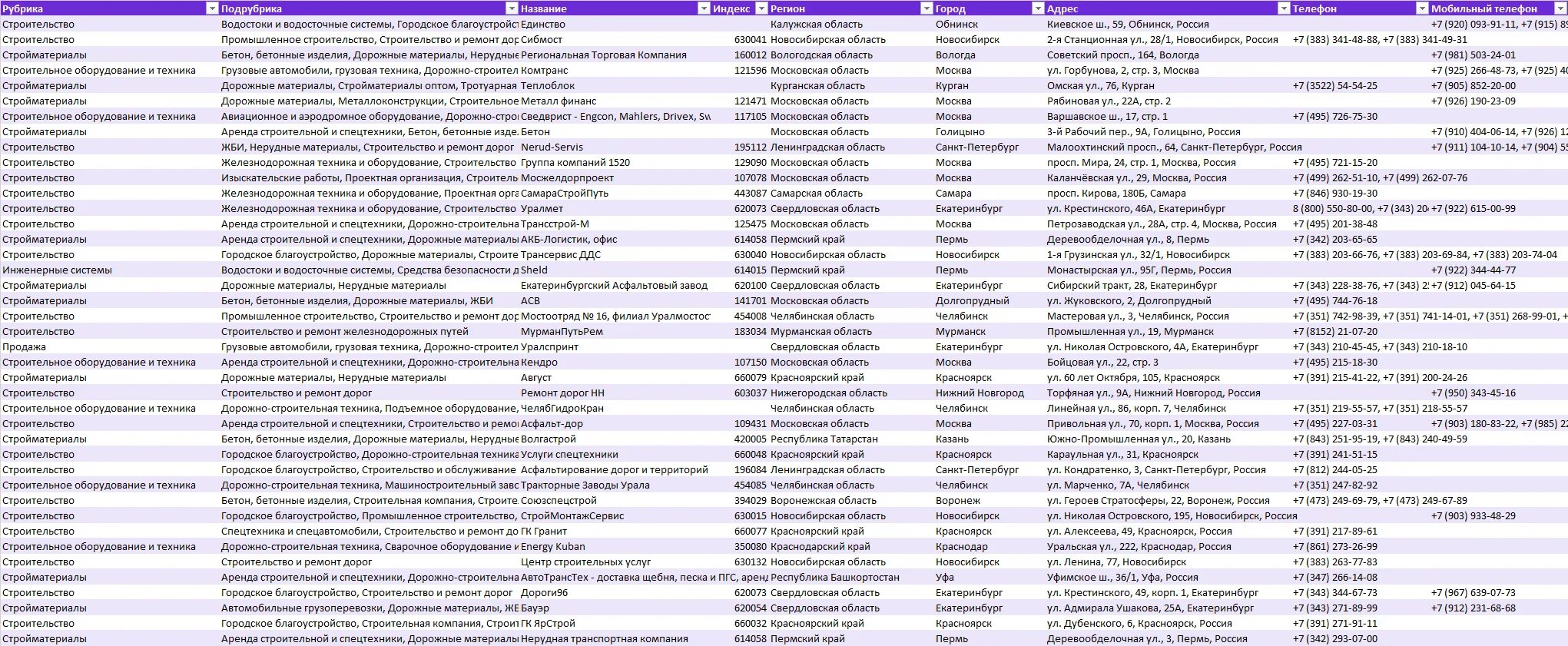Select the МурманПутьРем cell
This screenshot has height=646, width=1568.
(x=615, y=331)
